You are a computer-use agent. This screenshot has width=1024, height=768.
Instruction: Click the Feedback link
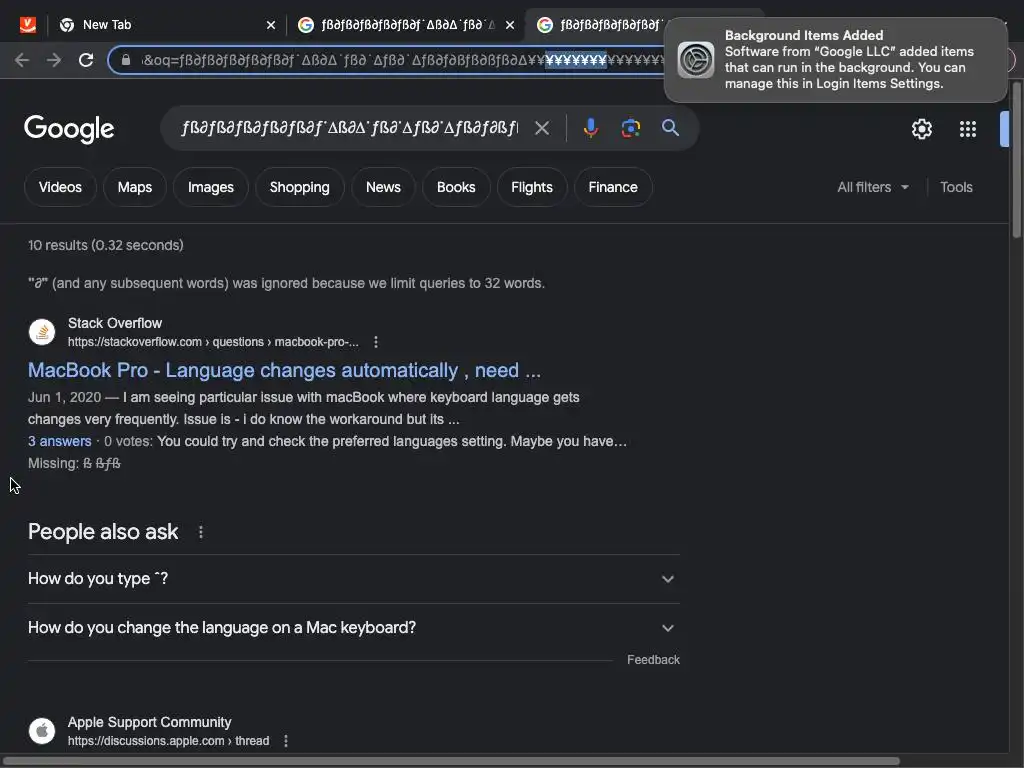pyautogui.click(x=653, y=660)
